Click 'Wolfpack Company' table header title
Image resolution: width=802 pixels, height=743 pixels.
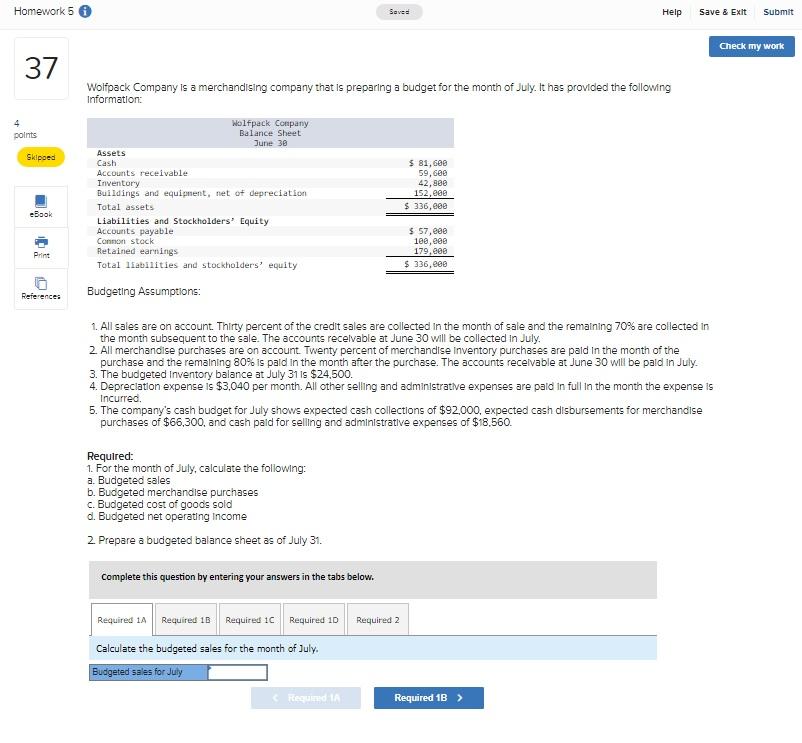[270, 123]
